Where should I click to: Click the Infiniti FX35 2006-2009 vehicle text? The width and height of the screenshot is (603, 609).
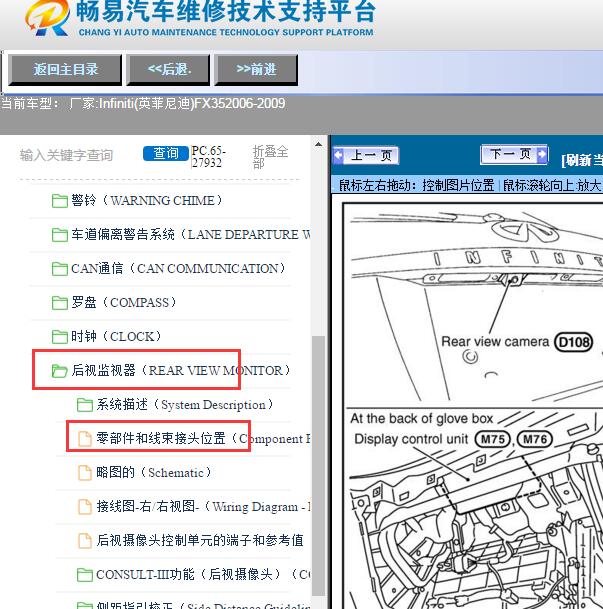[x=177, y=104]
